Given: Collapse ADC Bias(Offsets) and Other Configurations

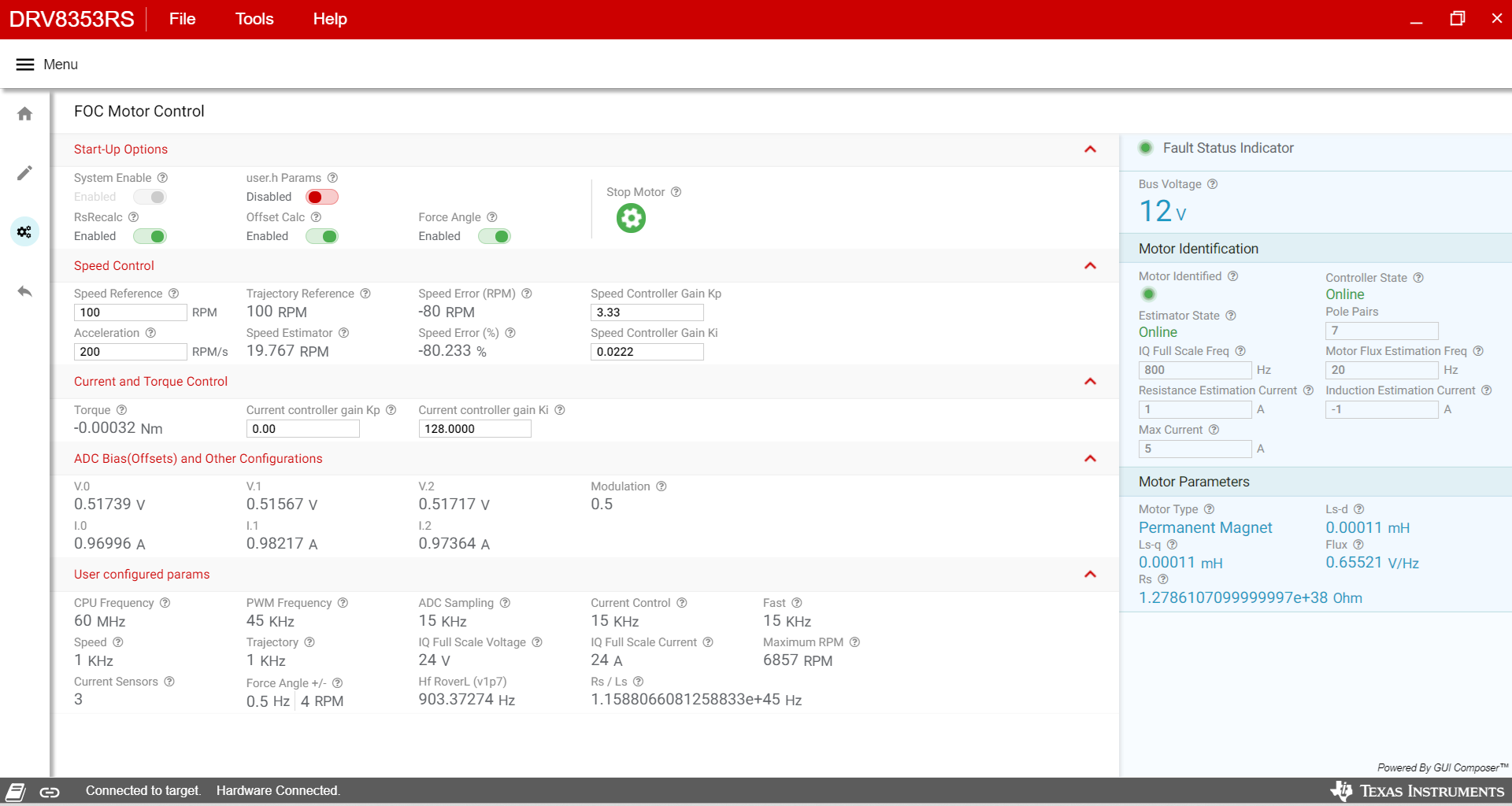Looking at the screenshot, I should (1090, 459).
